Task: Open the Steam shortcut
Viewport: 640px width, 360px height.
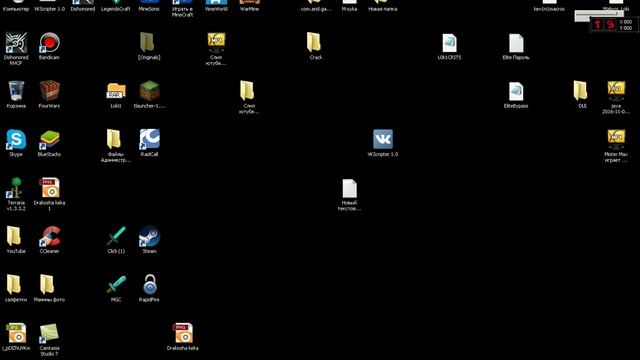Action: (x=149, y=236)
